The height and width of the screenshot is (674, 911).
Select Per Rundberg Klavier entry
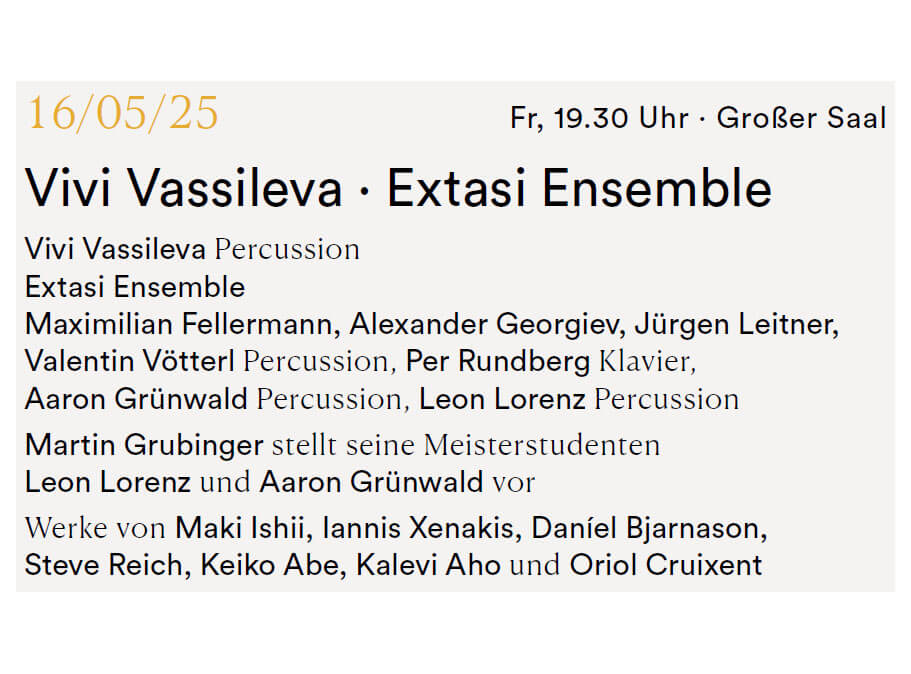tap(548, 362)
